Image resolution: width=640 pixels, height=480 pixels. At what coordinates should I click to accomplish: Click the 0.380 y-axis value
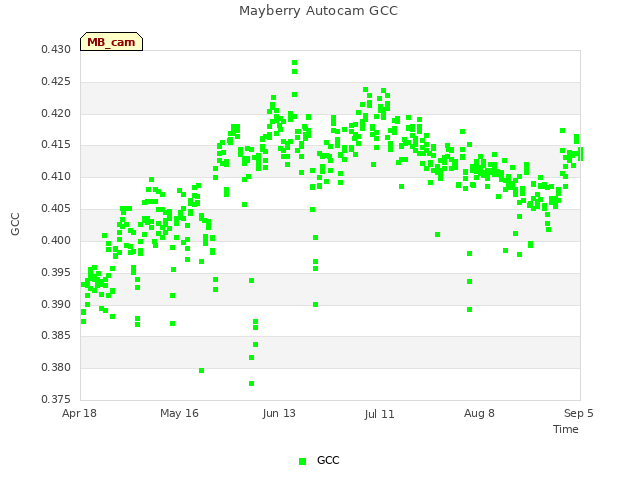click(56, 367)
